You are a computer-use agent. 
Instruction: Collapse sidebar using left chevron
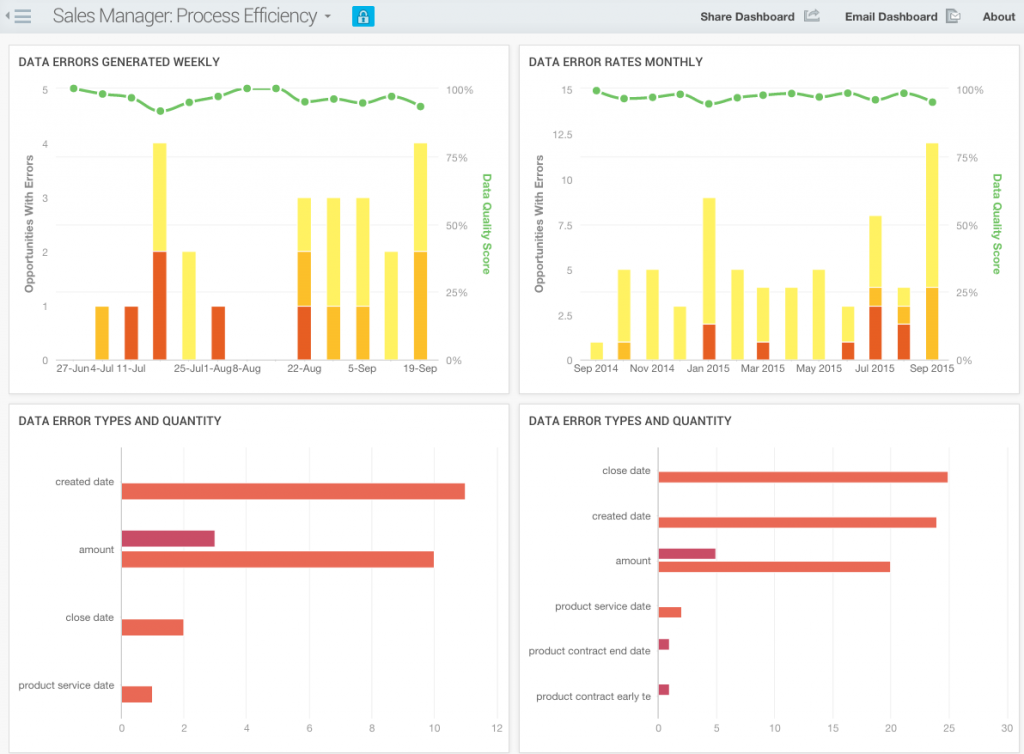pyautogui.click(x=8, y=16)
